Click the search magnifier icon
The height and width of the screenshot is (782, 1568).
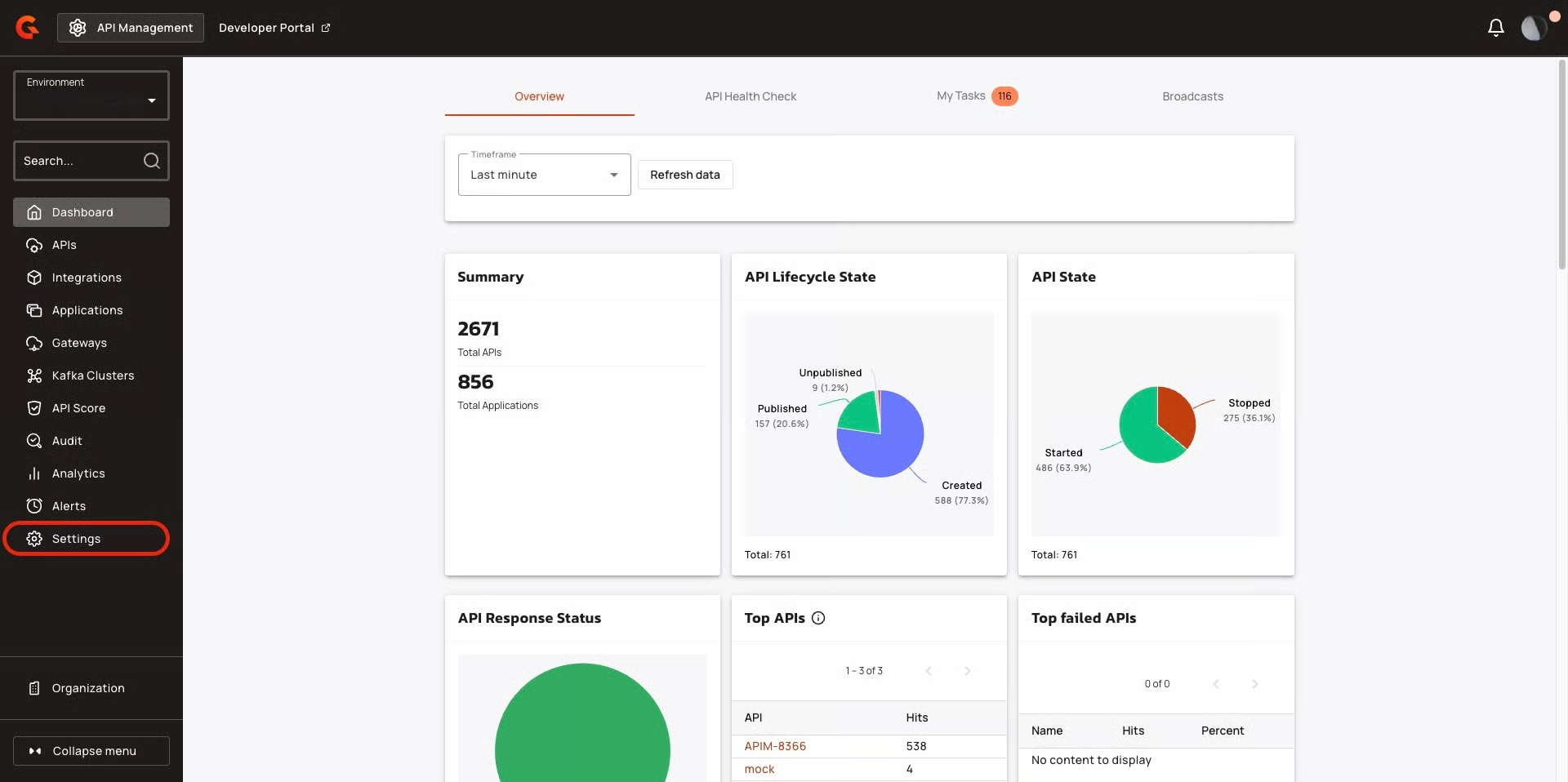pos(151,161)
